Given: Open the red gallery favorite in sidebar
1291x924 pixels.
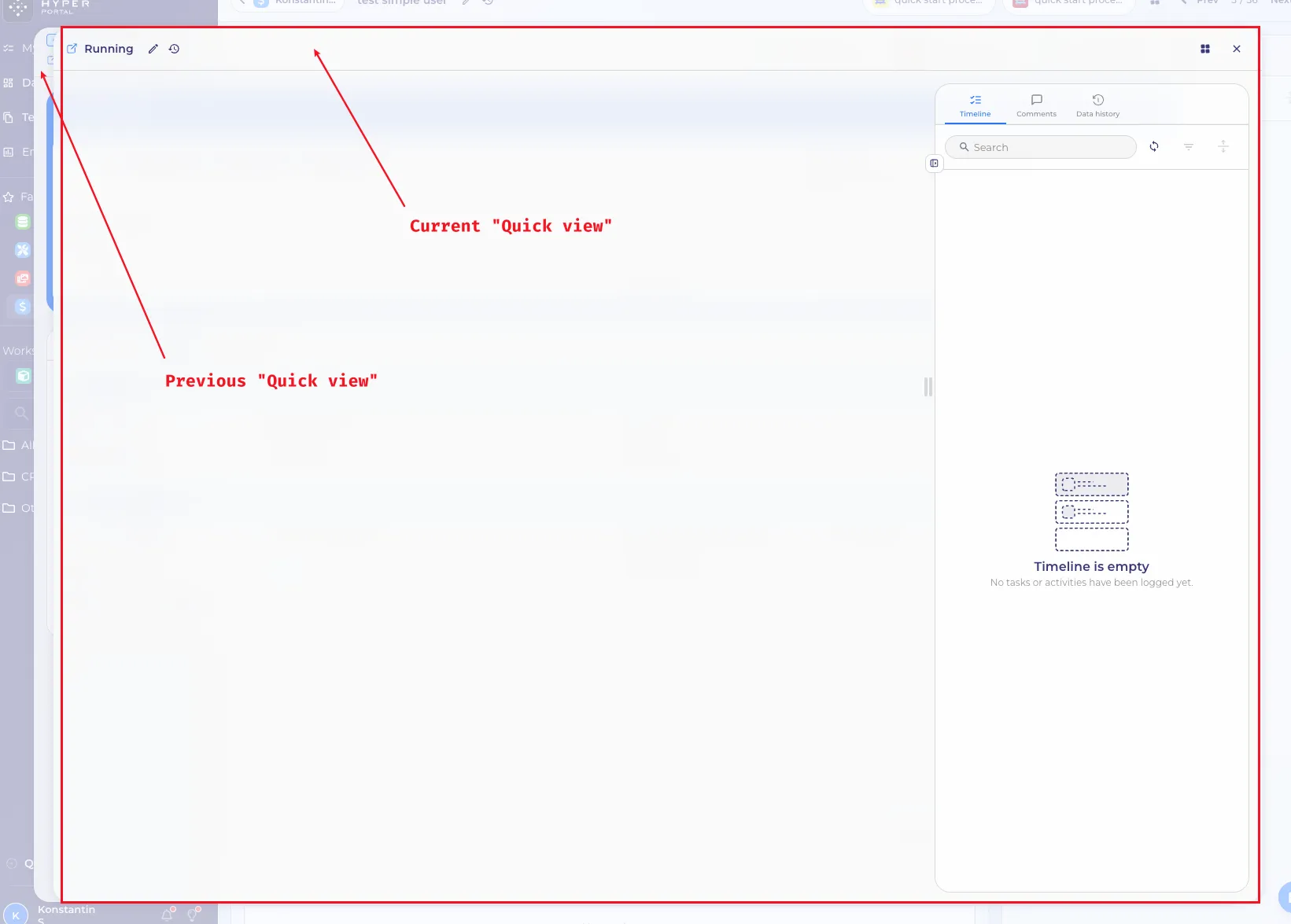Looking at the screenshot, I should point(23,278).
